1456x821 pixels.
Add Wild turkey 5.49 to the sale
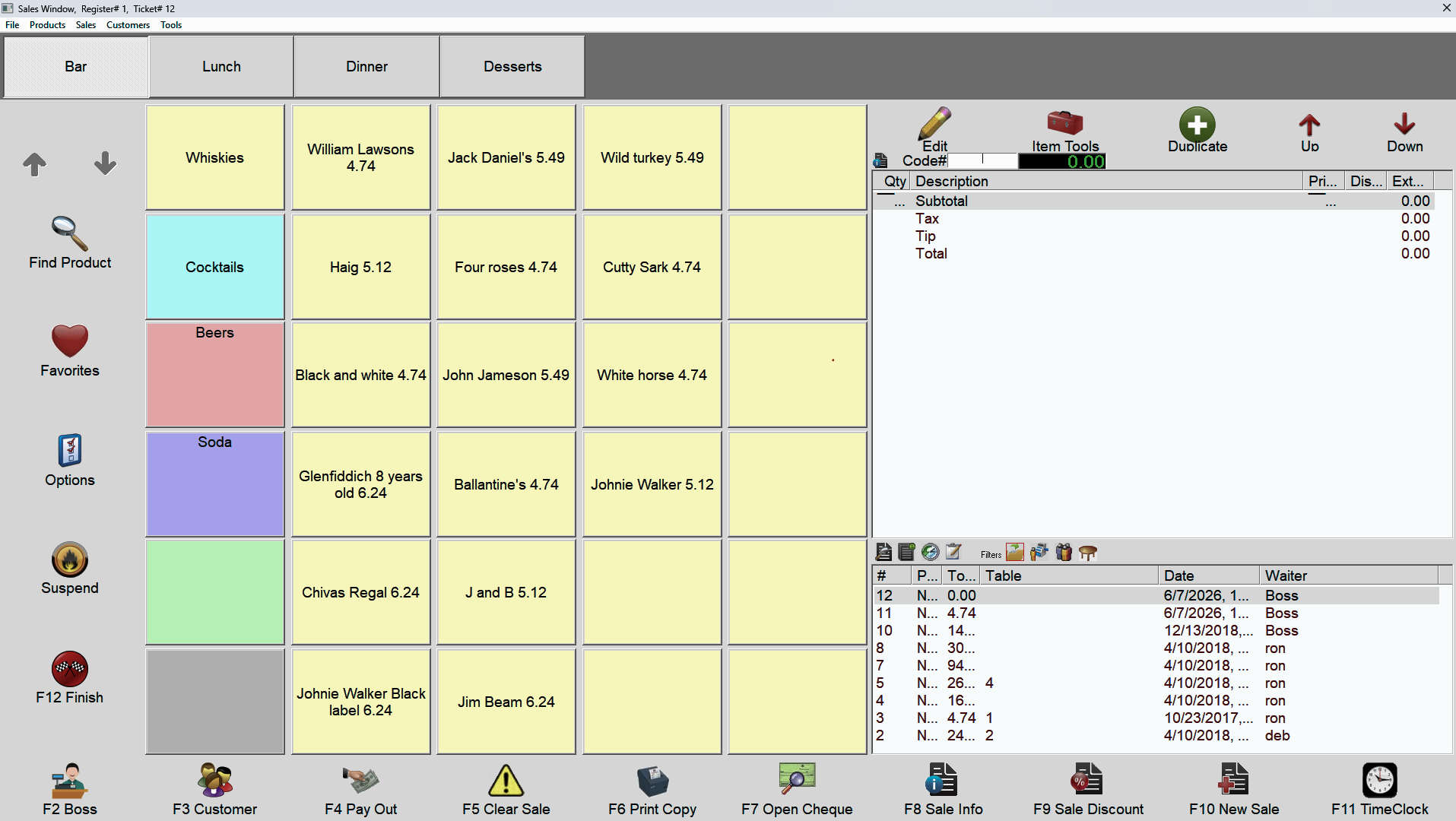[652, 157]
